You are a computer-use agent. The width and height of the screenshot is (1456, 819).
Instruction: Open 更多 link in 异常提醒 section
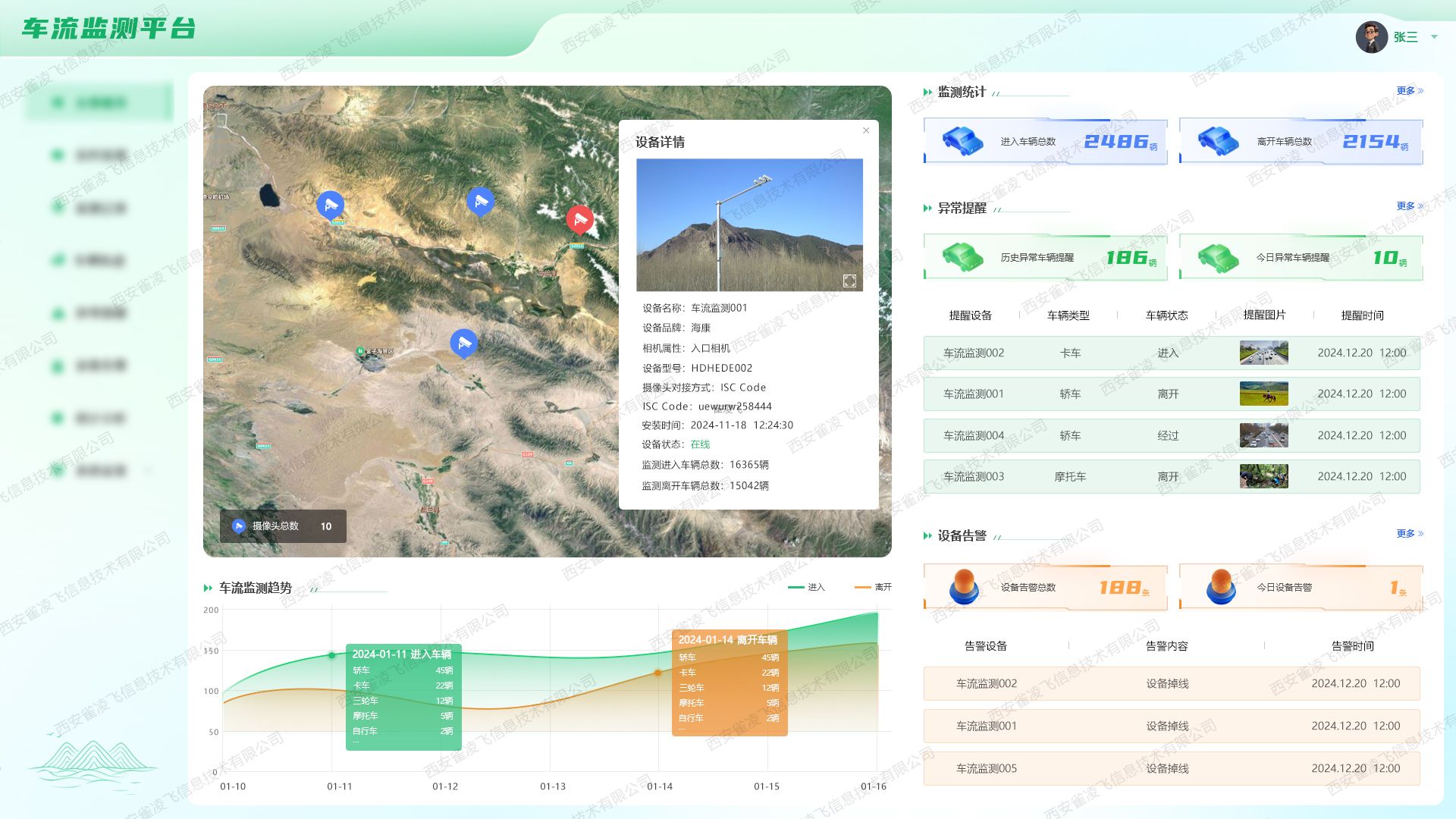1409,206
